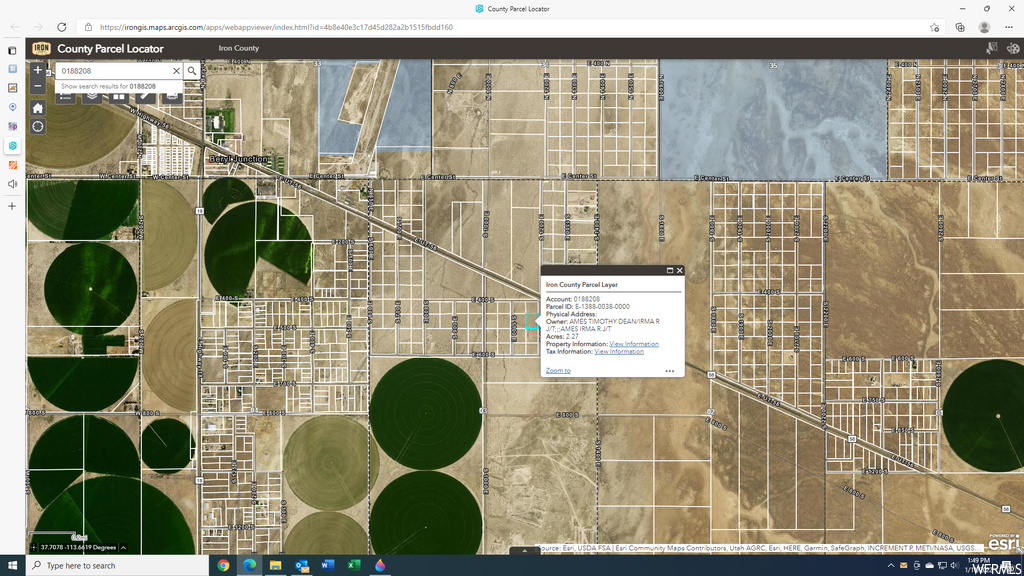Image resolution: width=1024 pixels, height=576 pixels.
Task: Add this page to favorites
Action: (935, 27)
